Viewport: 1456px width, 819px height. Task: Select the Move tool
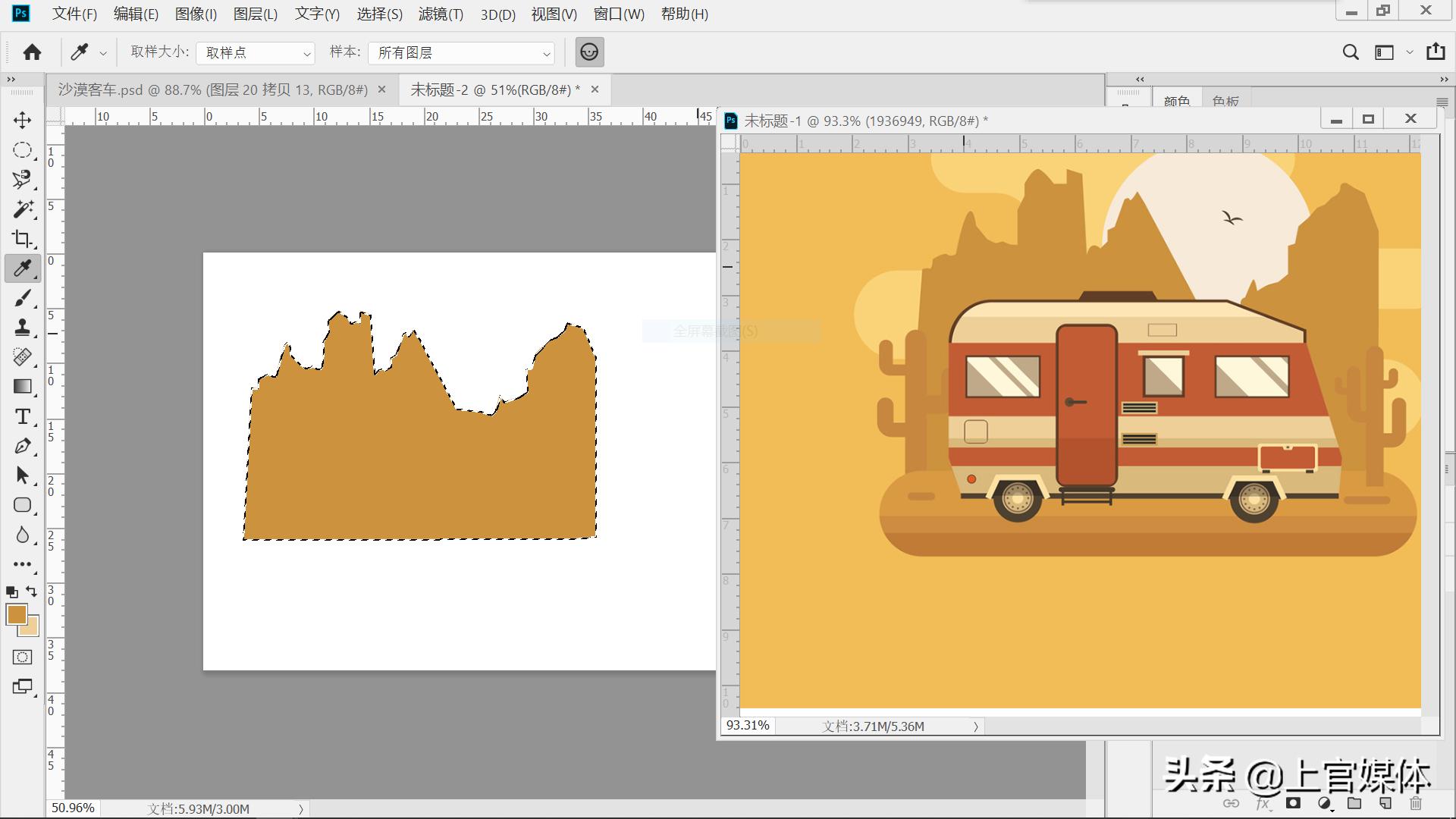pyautogui.click(x=22, y=120)
